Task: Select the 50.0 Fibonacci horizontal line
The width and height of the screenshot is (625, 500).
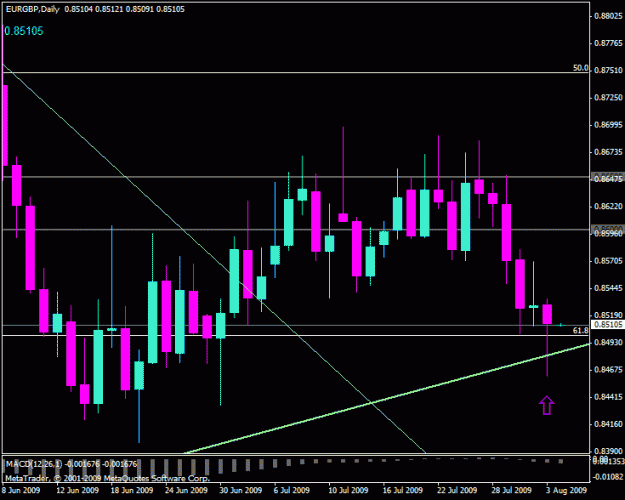Action: (x=295, y=73)
